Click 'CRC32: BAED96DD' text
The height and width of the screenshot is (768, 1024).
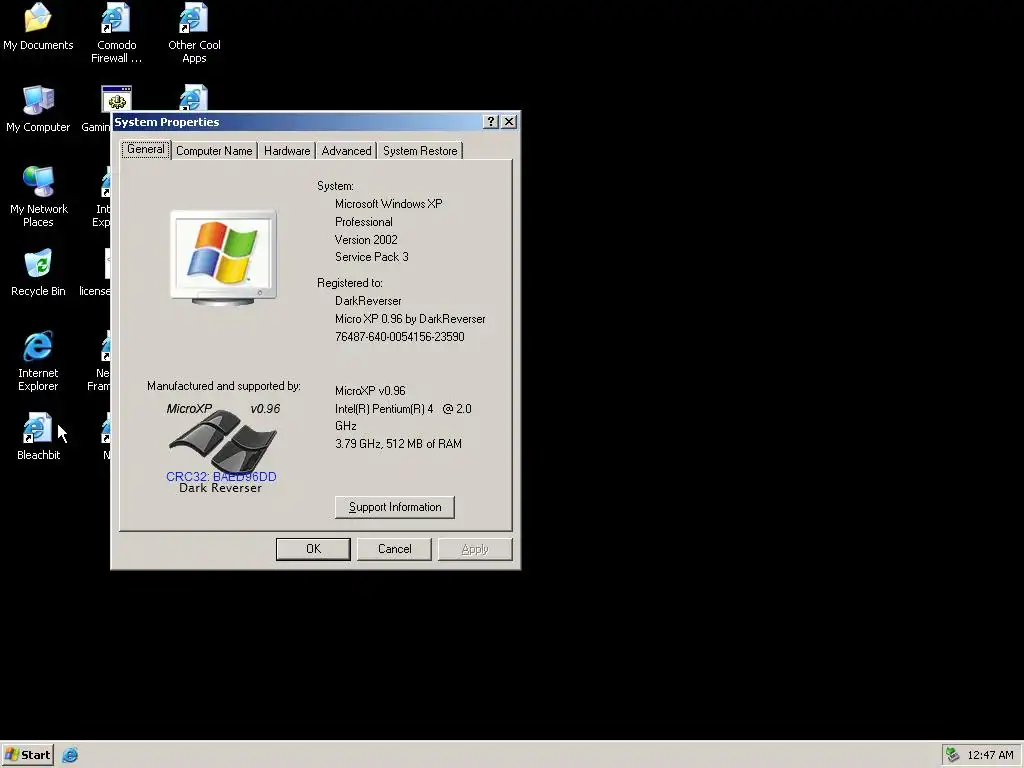tap(221, 477)
